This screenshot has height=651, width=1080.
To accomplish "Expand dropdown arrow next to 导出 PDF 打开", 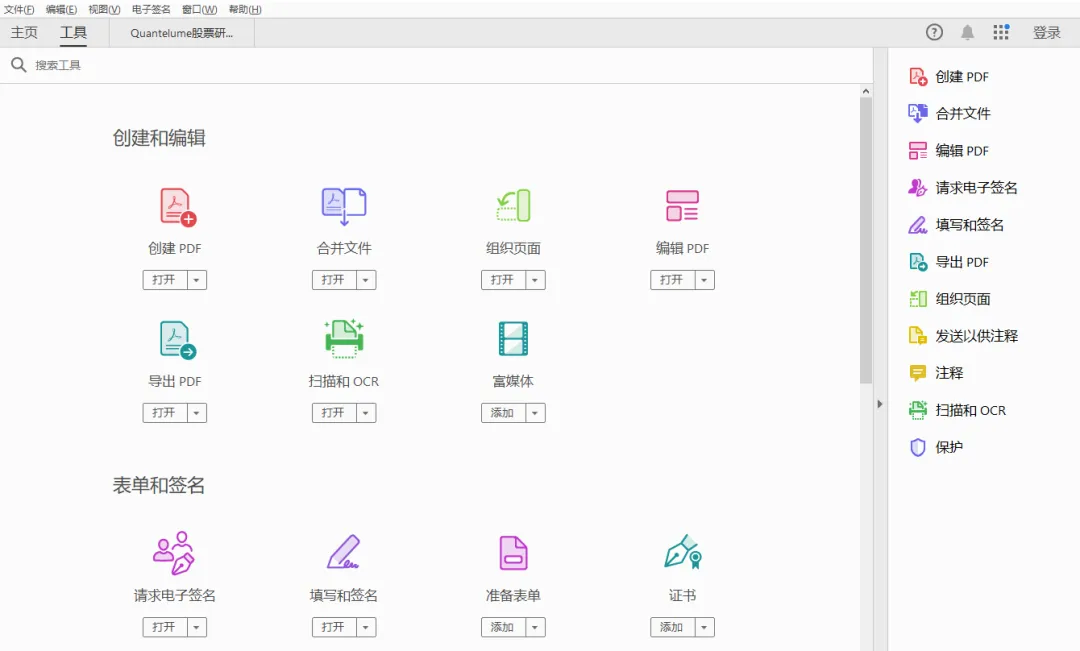I will [x=196, y=413].
